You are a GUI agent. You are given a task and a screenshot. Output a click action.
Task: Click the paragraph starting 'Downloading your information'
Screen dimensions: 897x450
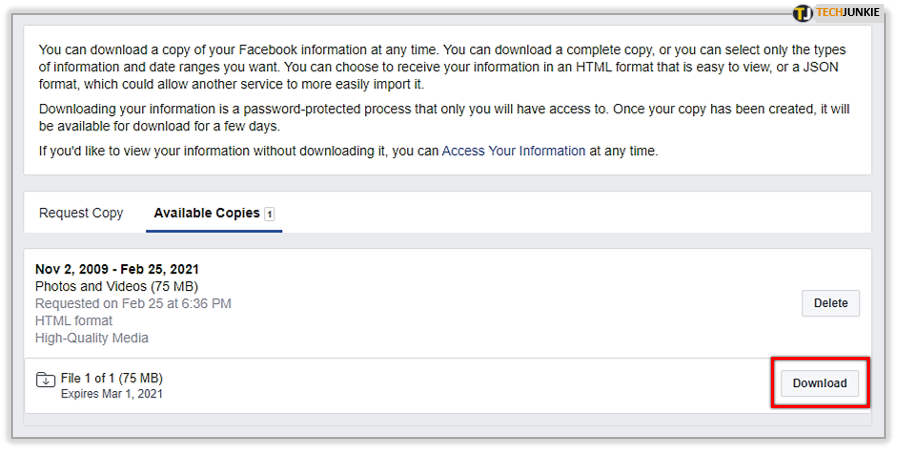(x=440, y=116)
